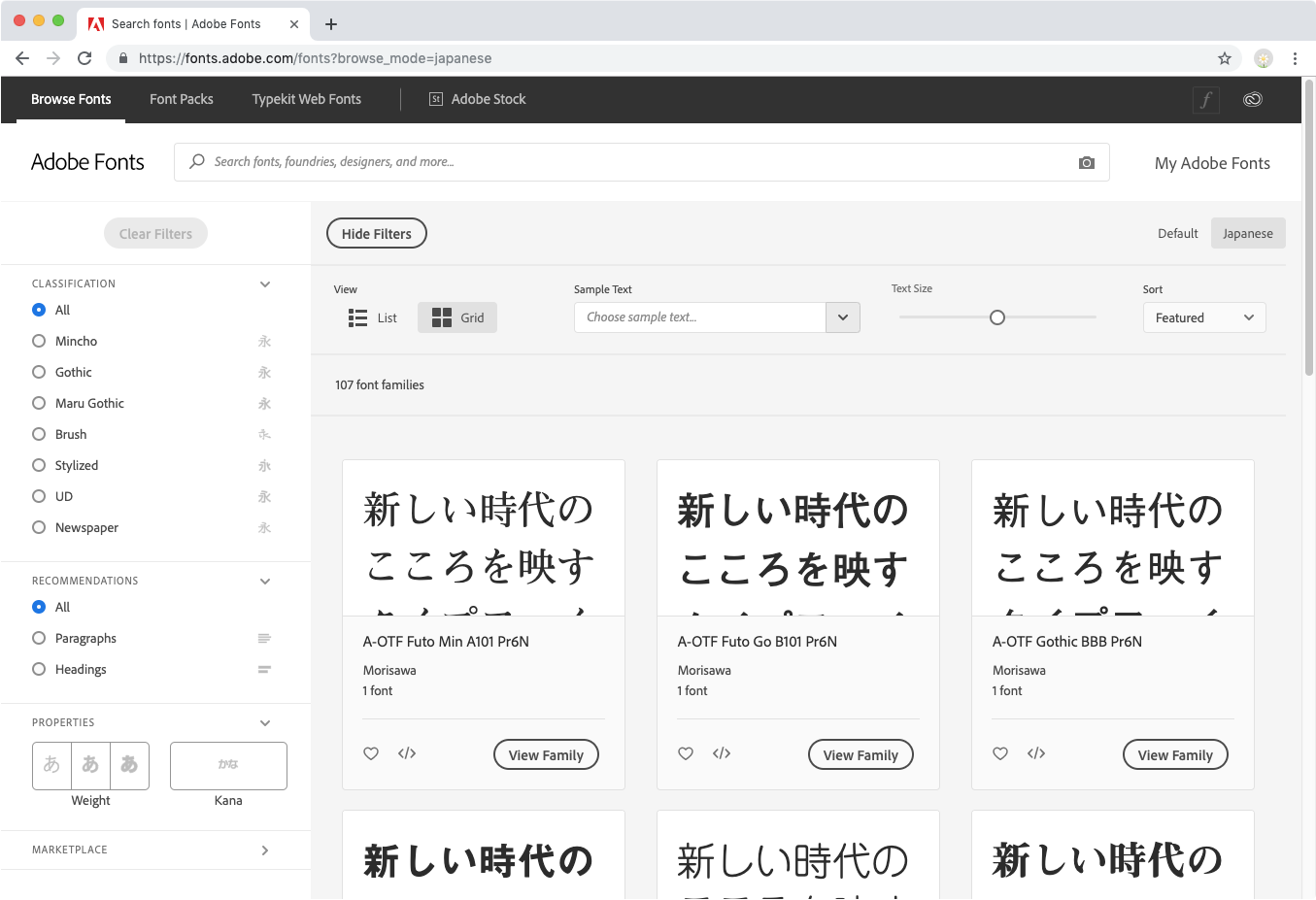
Task: Click the Choose sample text field
Action: click(700, 317)
